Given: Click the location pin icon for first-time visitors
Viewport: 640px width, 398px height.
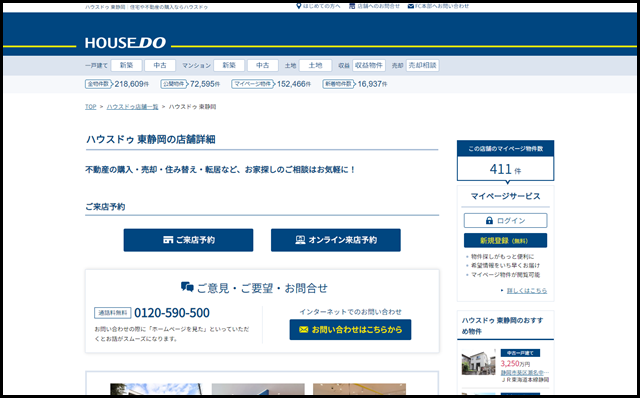Looking at the screenshot, I should tap(298, 6).
